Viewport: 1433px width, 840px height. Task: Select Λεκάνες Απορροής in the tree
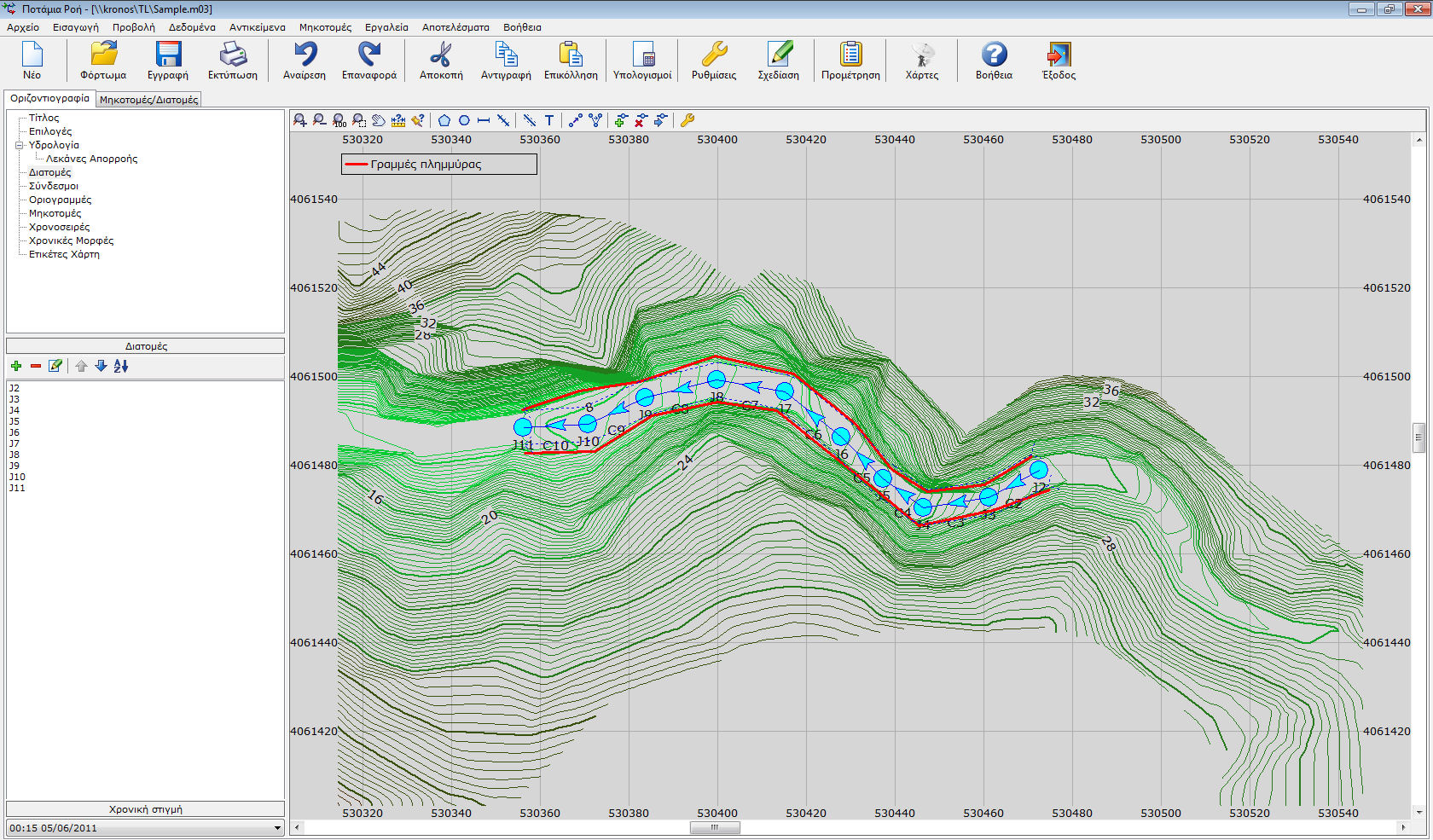point(91,159)
